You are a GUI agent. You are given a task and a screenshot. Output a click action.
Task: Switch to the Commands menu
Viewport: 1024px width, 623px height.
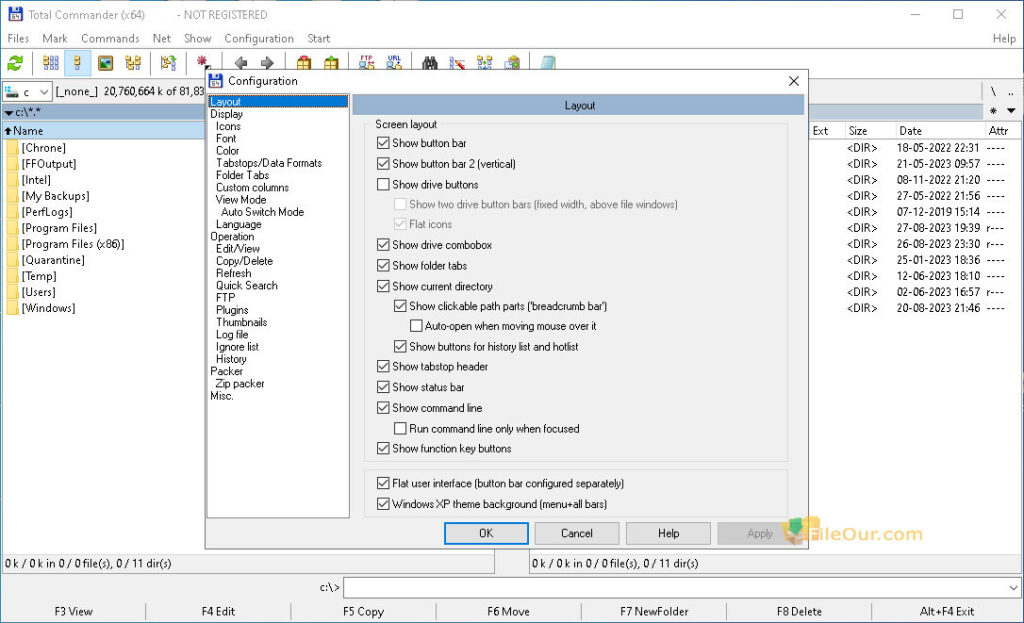pos(110,38)
